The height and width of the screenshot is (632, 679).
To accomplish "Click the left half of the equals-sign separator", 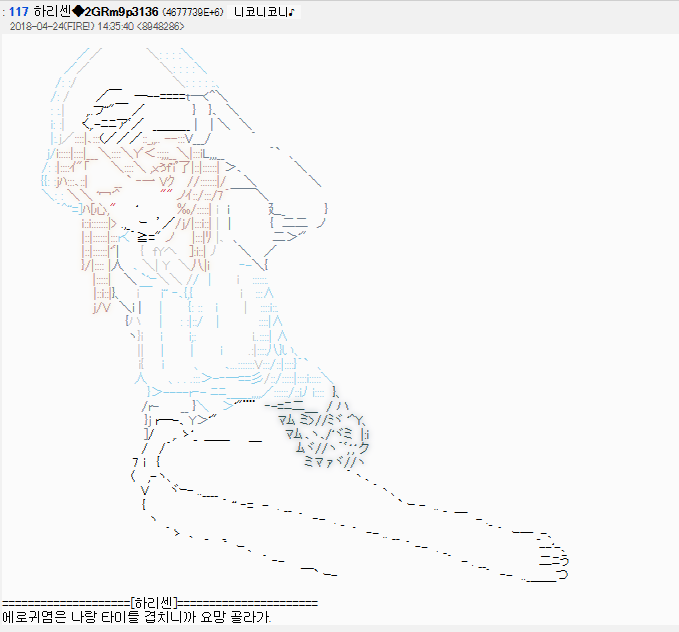I will pyautogui.click(x=66, y=603).
